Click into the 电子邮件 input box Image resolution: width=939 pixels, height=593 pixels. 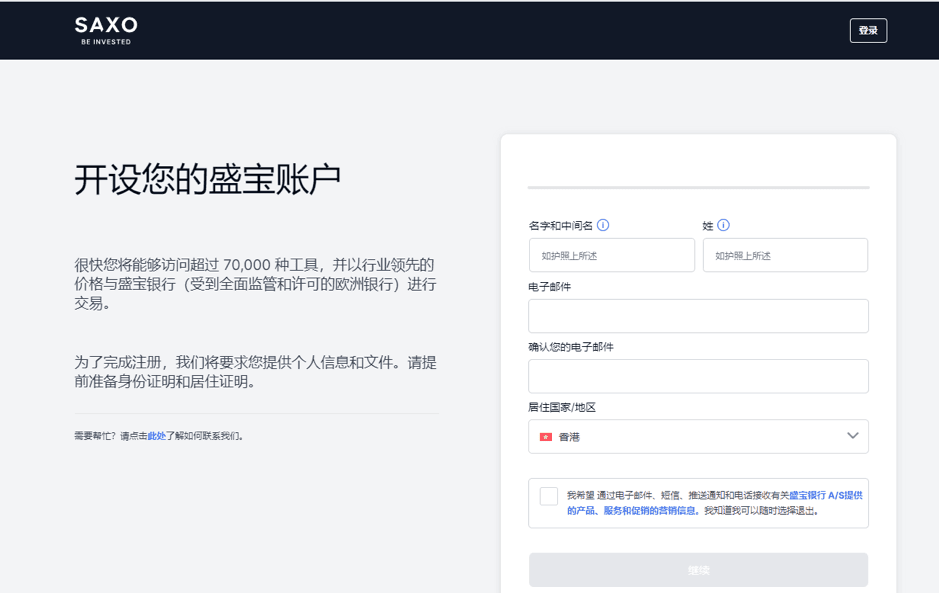pos(698,316)
